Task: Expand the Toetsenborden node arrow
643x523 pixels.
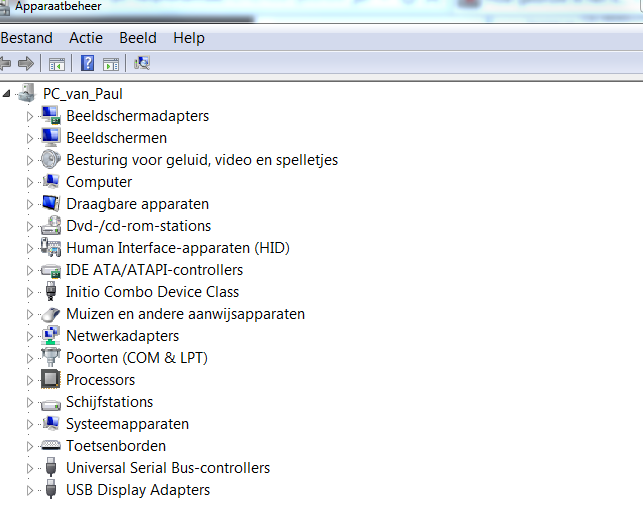Action: click(x=30, y=446)
